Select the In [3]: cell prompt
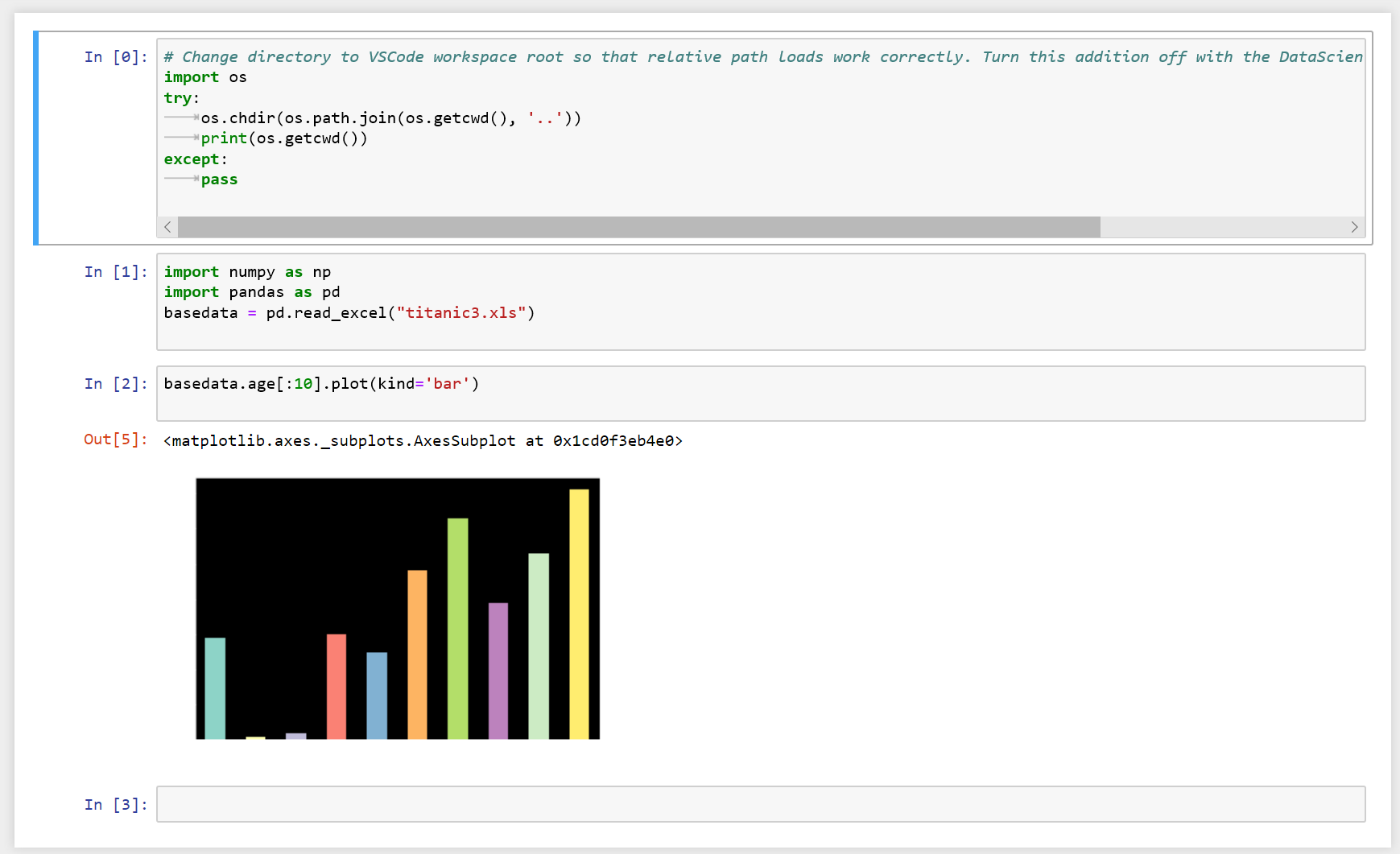The height and width of the screenshot is (854, 1400). coord(116,805)
